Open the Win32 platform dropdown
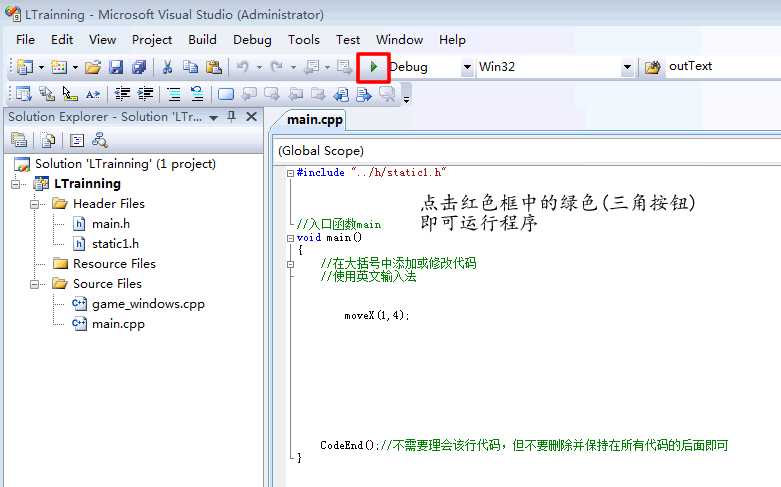781x487 pixels. 627,67
